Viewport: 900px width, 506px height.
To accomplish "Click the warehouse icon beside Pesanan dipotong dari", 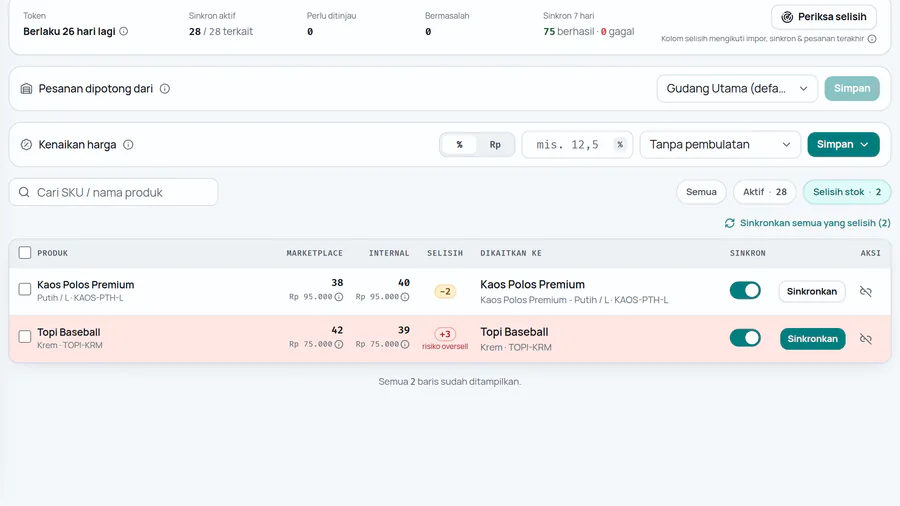I will (26, 89).
